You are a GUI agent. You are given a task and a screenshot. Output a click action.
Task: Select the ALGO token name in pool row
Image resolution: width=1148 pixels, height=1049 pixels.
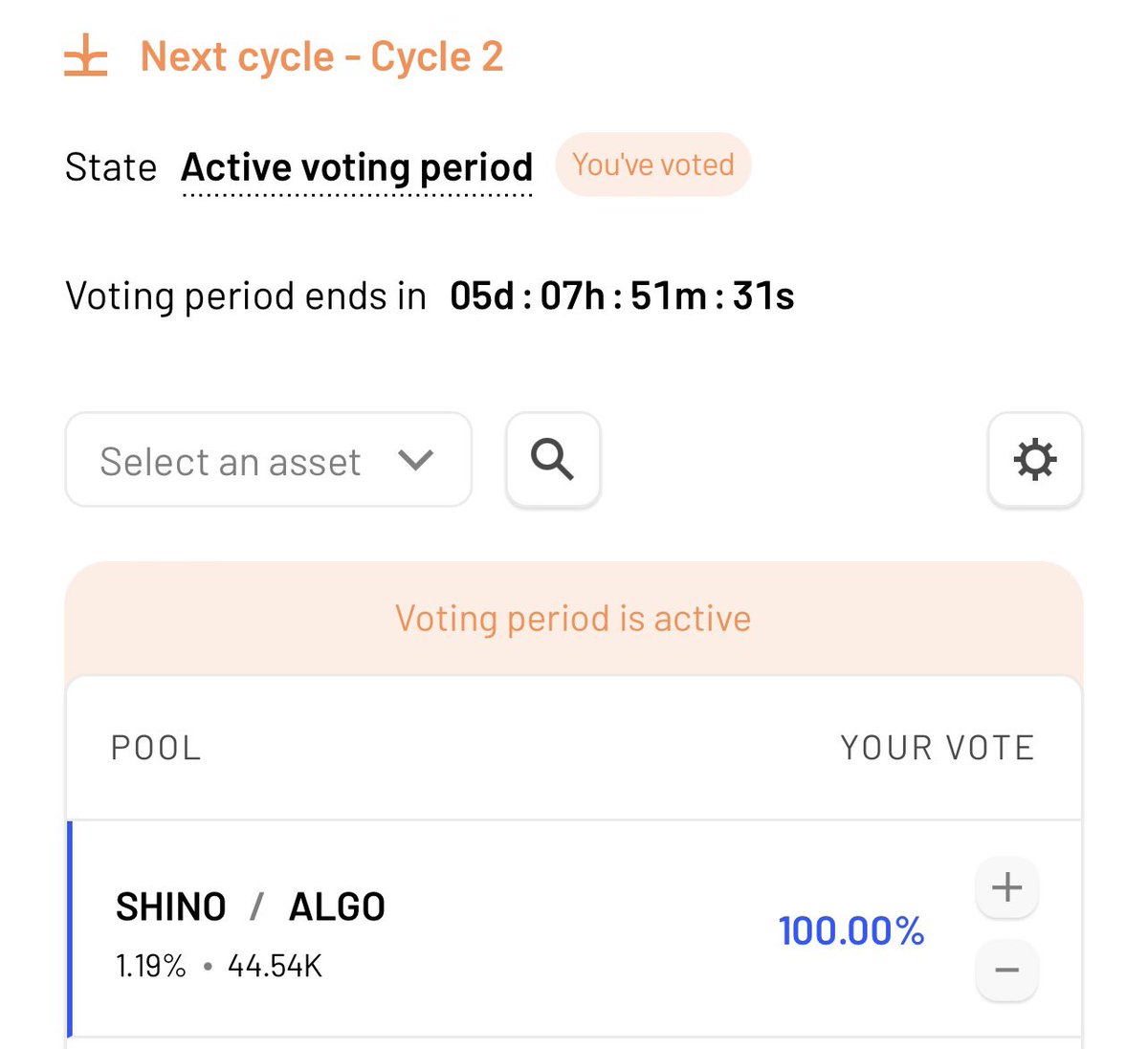(x=337, y=907)
